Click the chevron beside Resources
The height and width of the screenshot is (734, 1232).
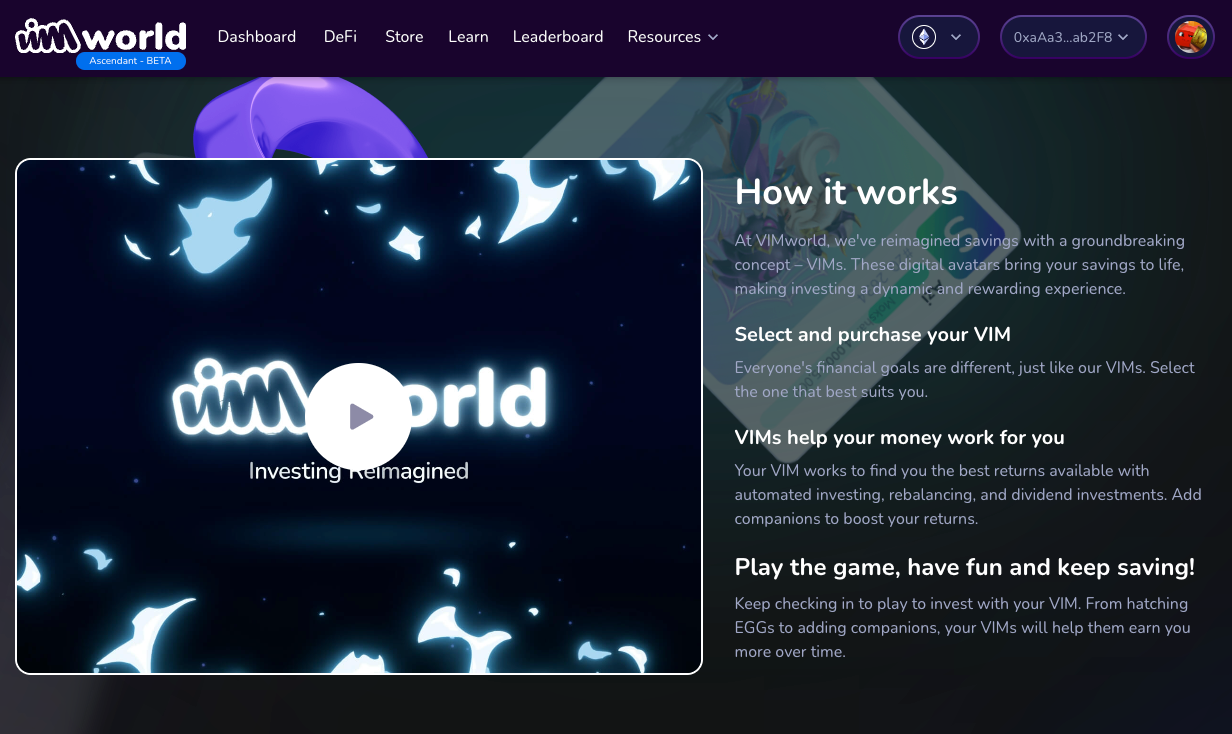click(712, 37)
